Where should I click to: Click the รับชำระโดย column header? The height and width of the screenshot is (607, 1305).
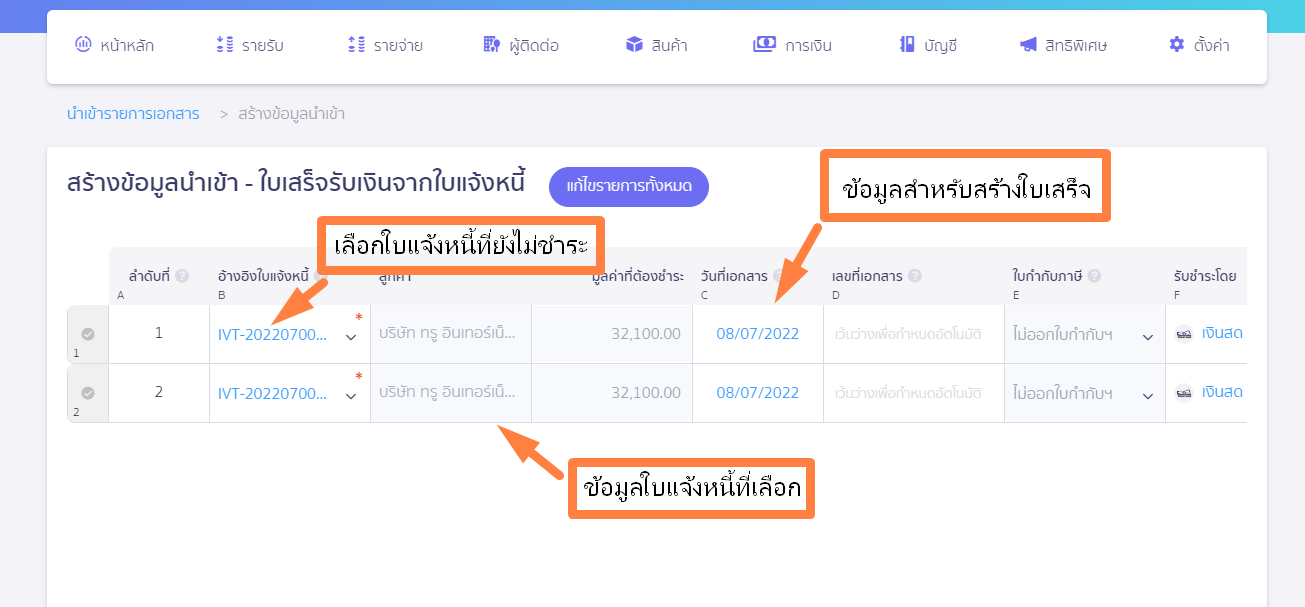[1205, 276]
